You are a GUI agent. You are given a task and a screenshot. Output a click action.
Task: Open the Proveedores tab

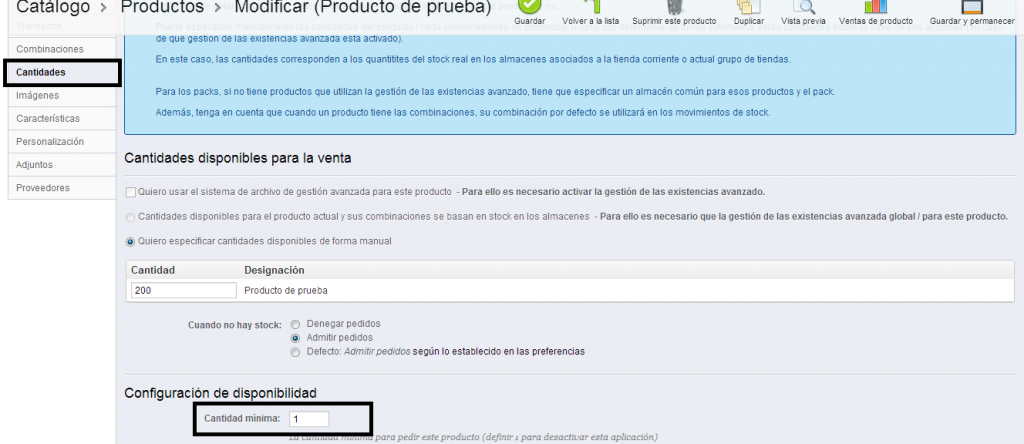tap(43, 188)
